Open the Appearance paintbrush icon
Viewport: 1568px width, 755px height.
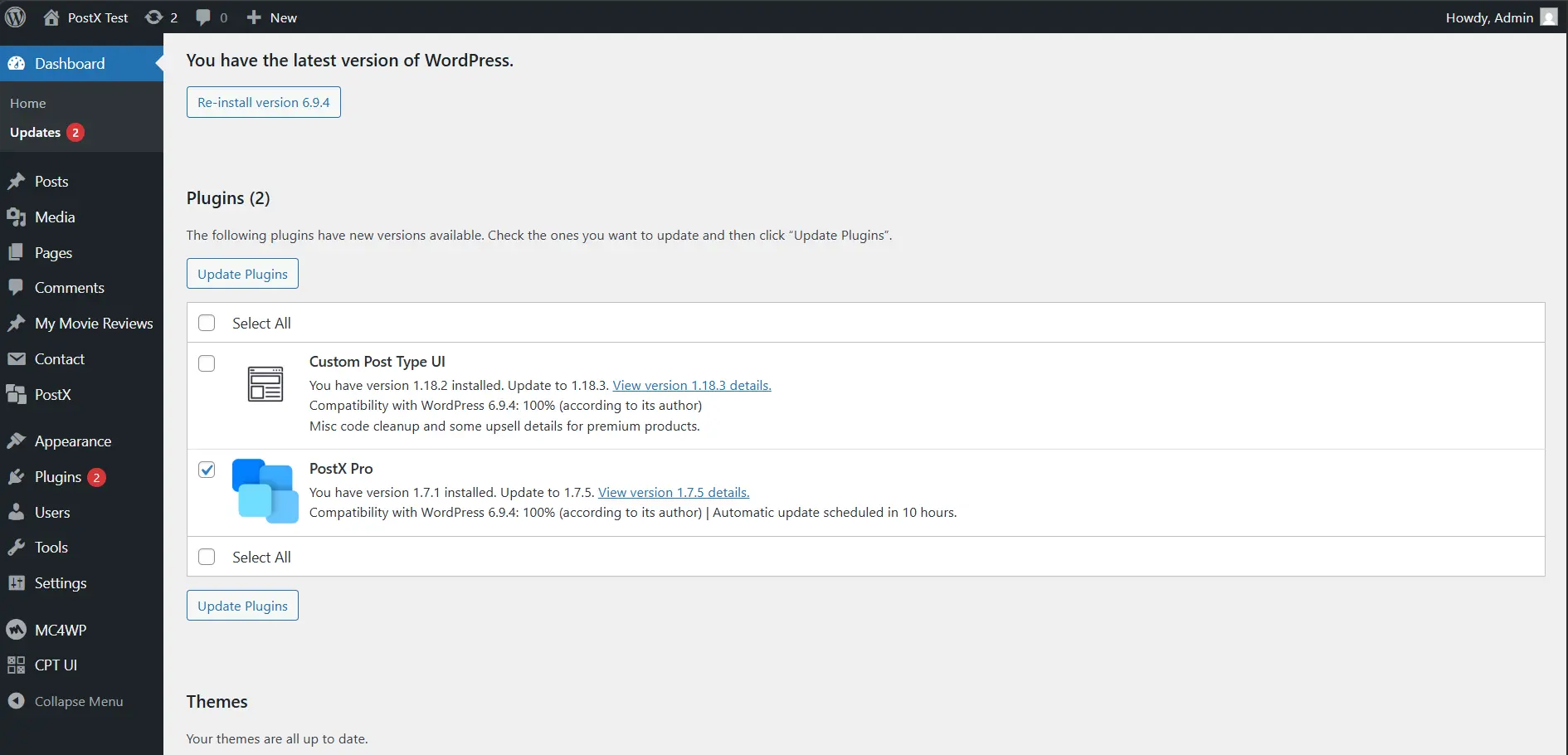point(17,441)
